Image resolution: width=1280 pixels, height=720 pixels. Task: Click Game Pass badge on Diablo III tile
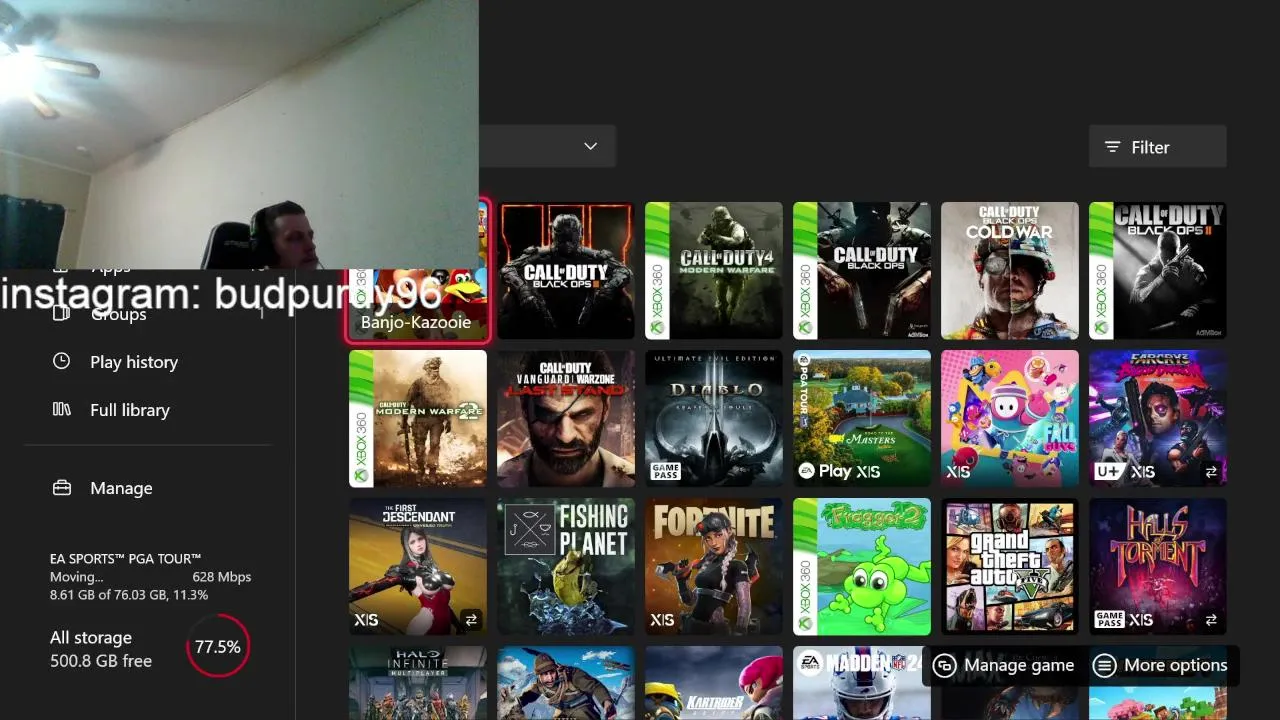(x=666, y=471)
